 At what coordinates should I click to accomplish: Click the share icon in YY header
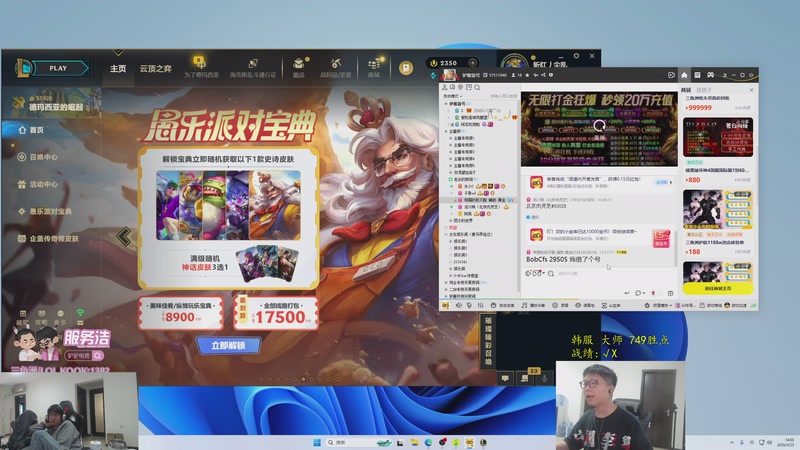click(x=543, y=75)
